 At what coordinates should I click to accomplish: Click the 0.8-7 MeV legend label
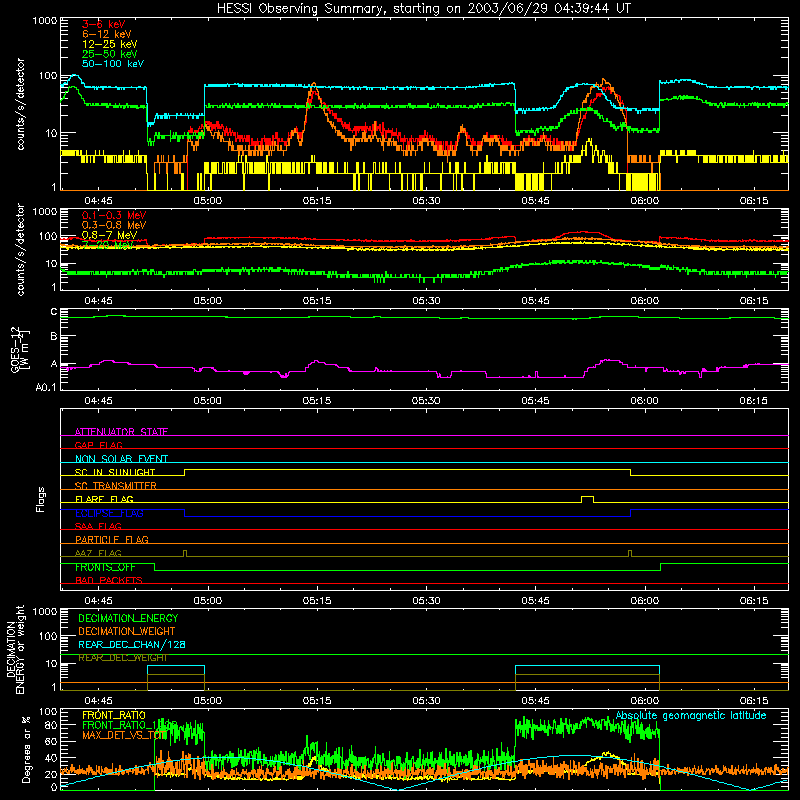tap(109, 235)
